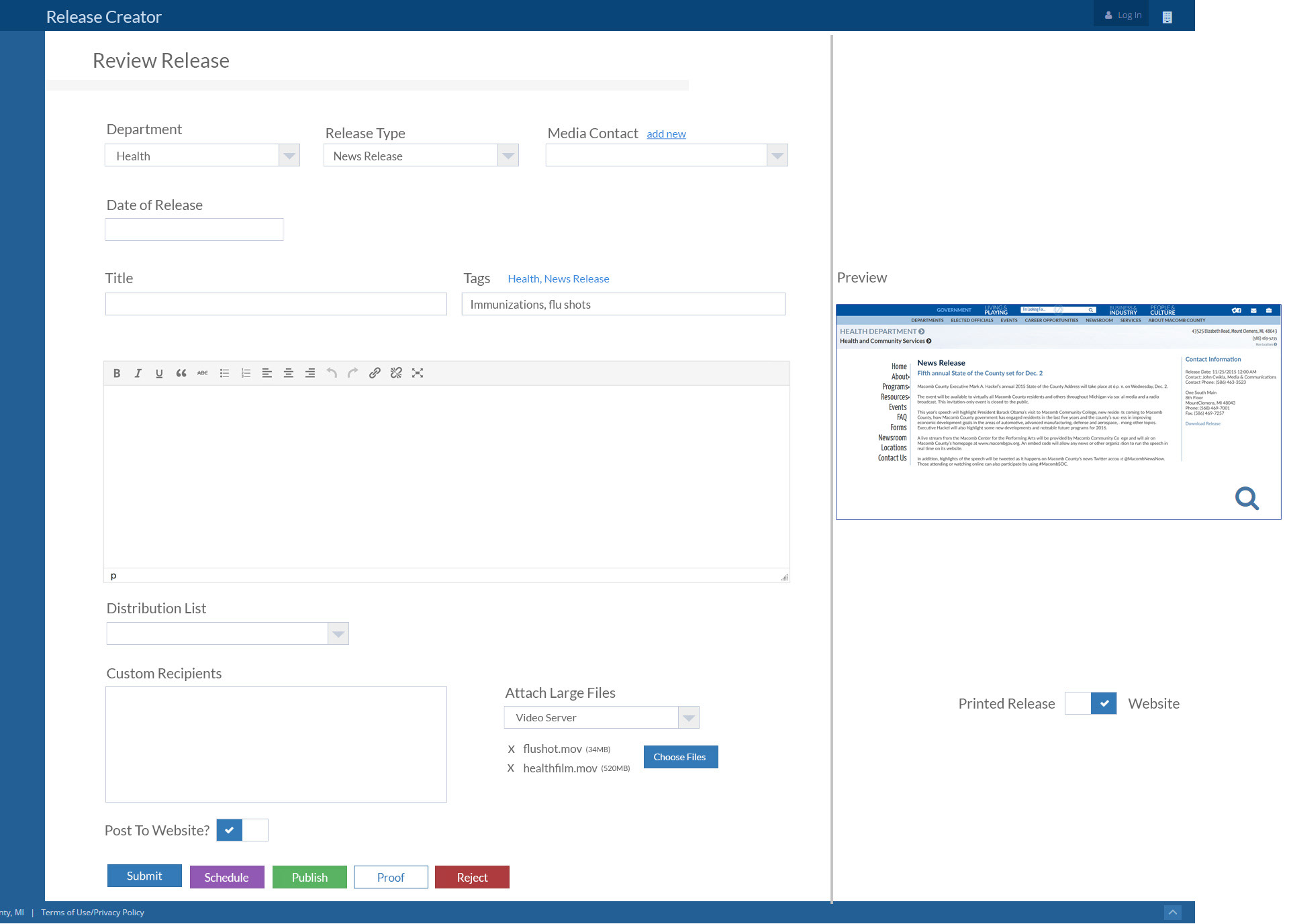Click the undo arrow icon
The image size is (1289, 924).
pos(331,373)
